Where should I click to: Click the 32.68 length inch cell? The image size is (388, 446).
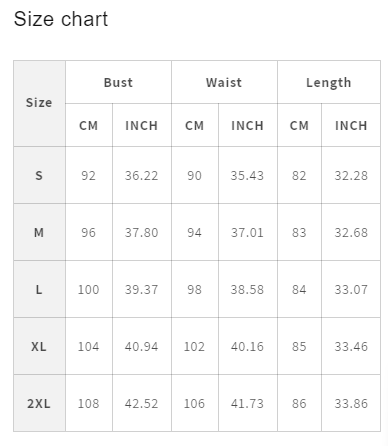tap(351, 232)
